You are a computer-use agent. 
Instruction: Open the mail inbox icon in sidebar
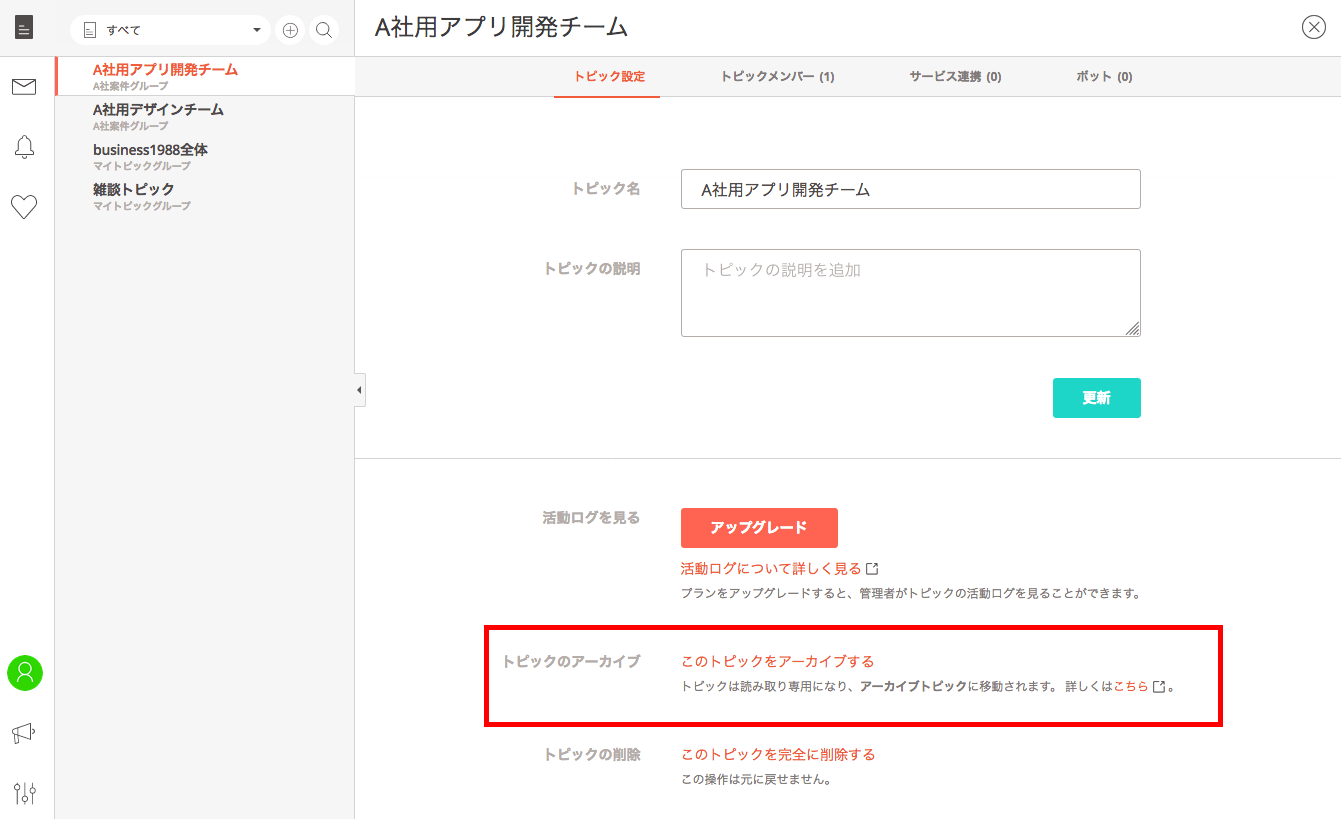[24, 87]
